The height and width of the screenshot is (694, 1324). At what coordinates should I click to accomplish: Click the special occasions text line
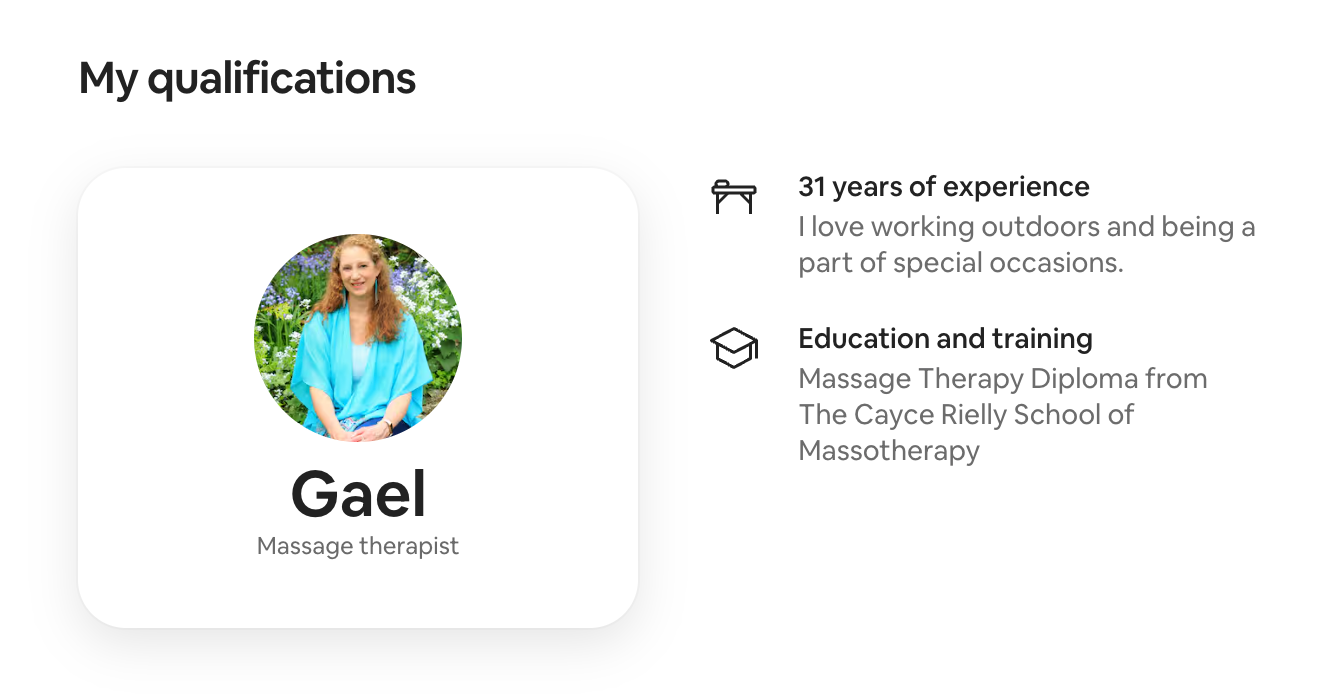coord(961,263)
